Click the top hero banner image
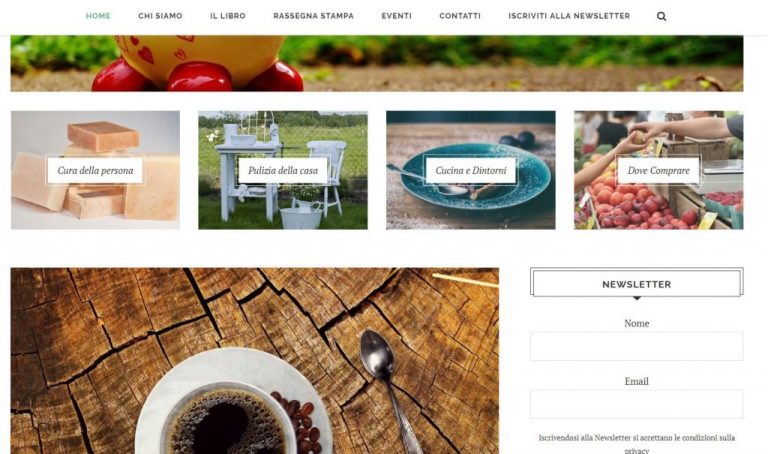768x454 pixels. point(377,63)
